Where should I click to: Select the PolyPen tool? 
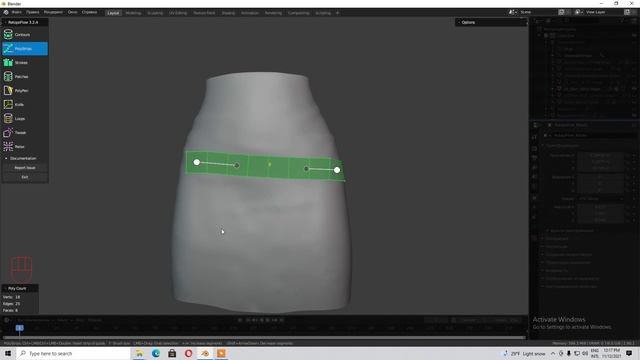tap(25, 91)
